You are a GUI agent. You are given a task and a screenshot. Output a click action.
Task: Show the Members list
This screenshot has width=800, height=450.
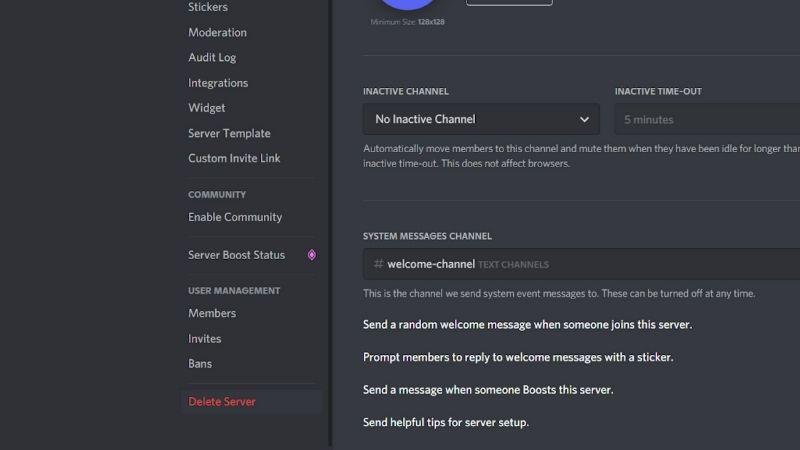(212, 313)
